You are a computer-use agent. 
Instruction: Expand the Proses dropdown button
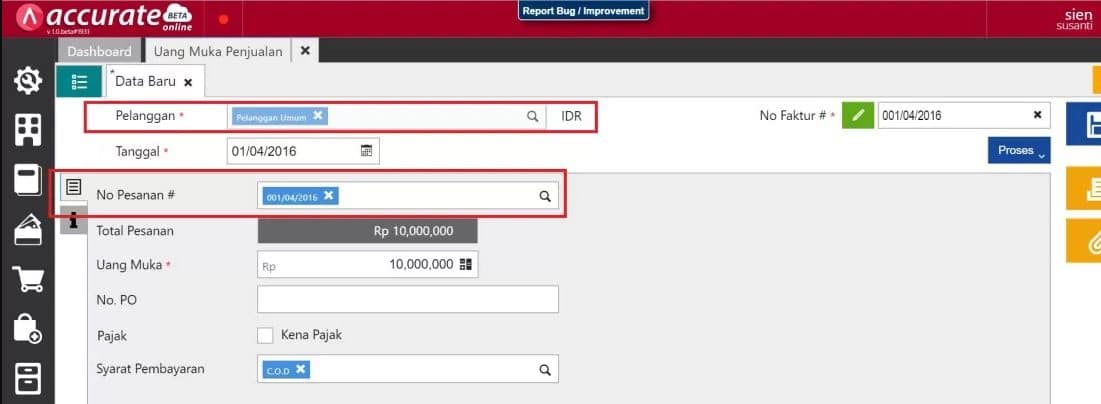pyautogui.click(x=1019, y=151)
